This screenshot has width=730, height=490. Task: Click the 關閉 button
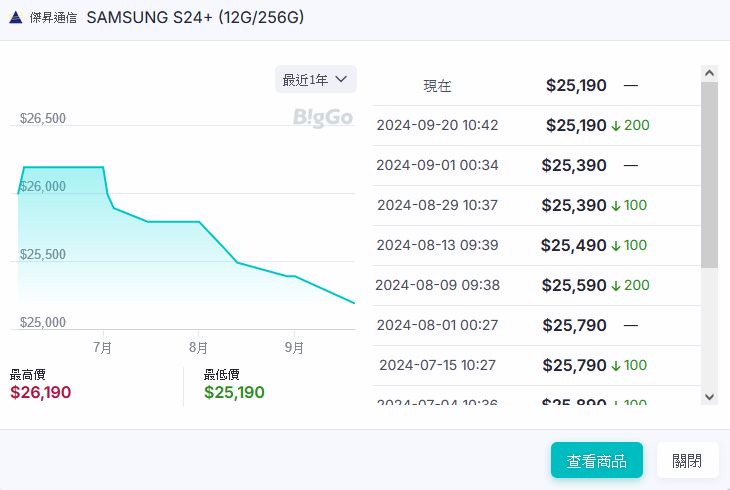pyautogui.click(x=687, y=461)
